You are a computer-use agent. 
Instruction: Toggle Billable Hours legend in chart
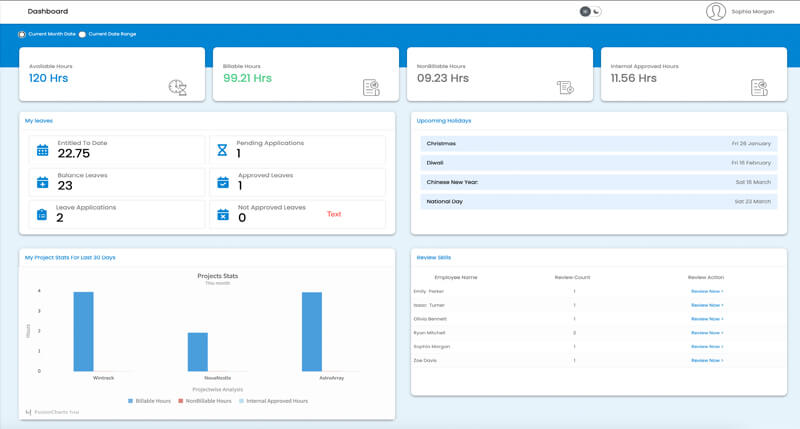[x=151, y=400]
